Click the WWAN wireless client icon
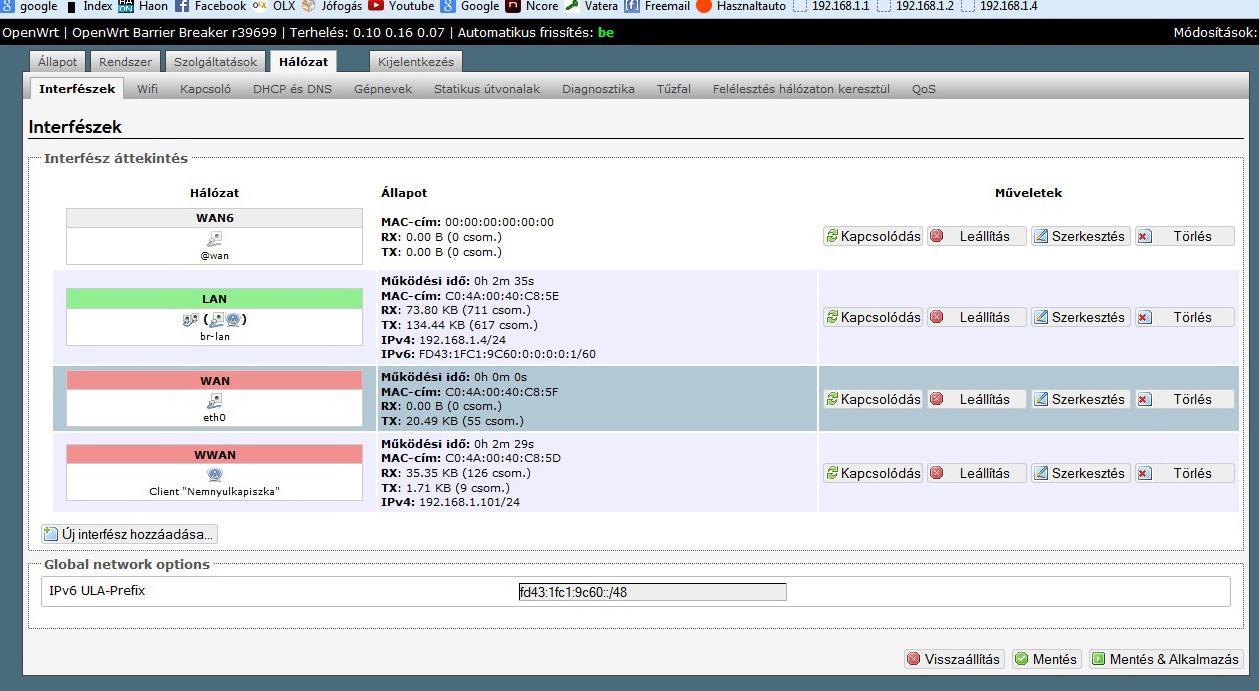Image resolution: width=1259 pixels, height=691 pixels. click(214, 475)
